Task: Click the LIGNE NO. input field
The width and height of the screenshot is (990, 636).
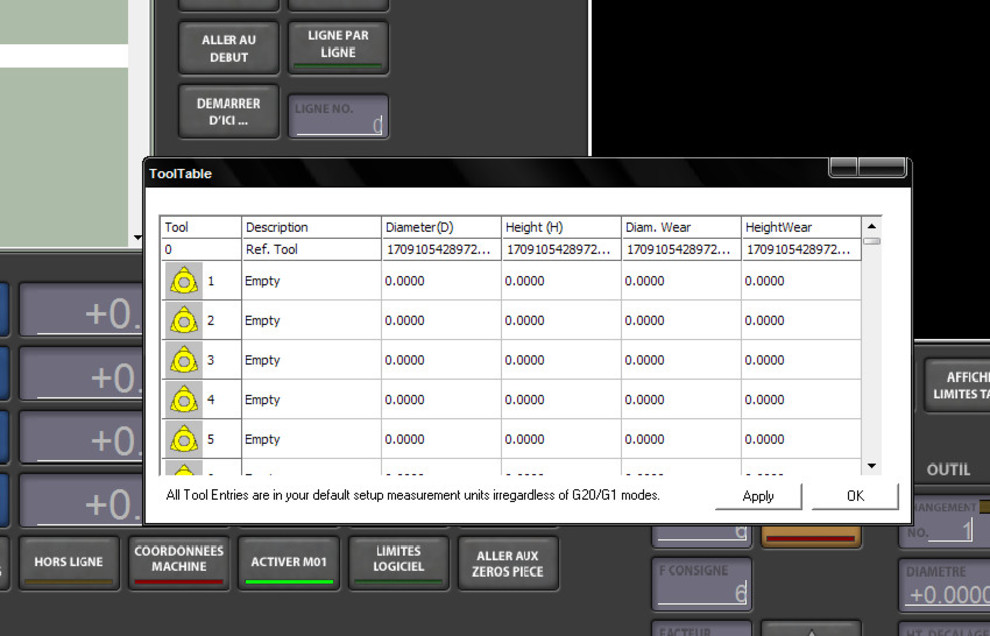Action: click(x=338, y=116)
